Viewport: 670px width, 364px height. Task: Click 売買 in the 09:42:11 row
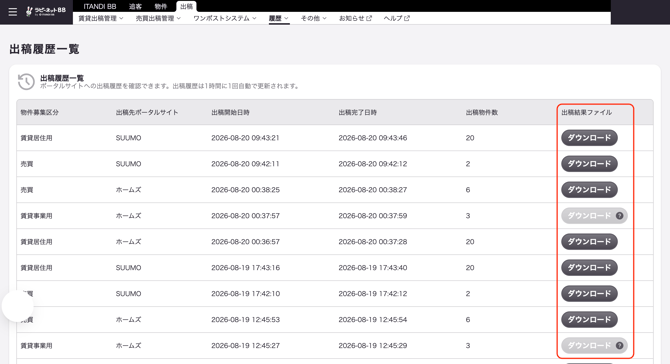26,164
